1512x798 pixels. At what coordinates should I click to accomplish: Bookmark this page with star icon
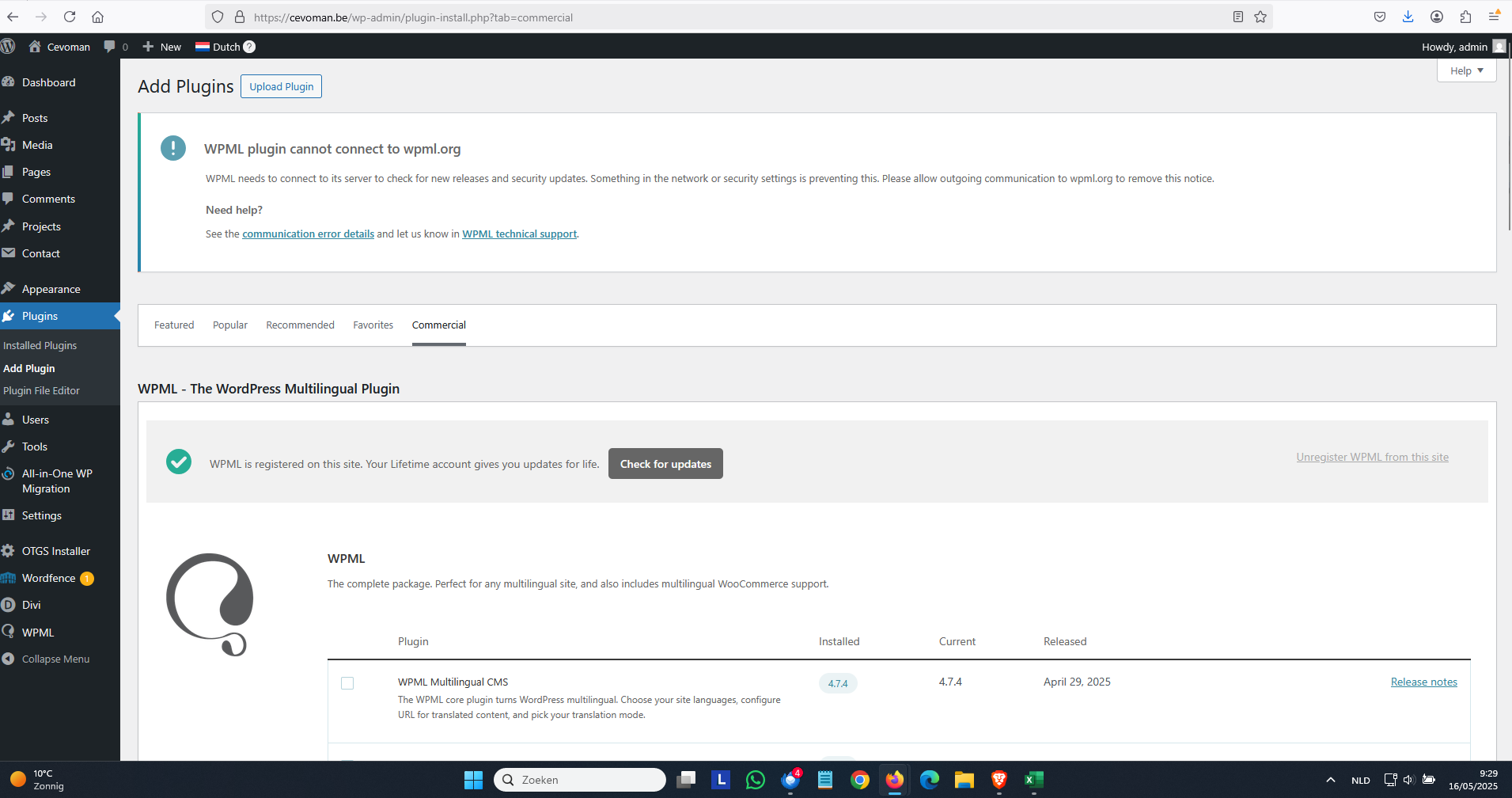[1260, 17]
